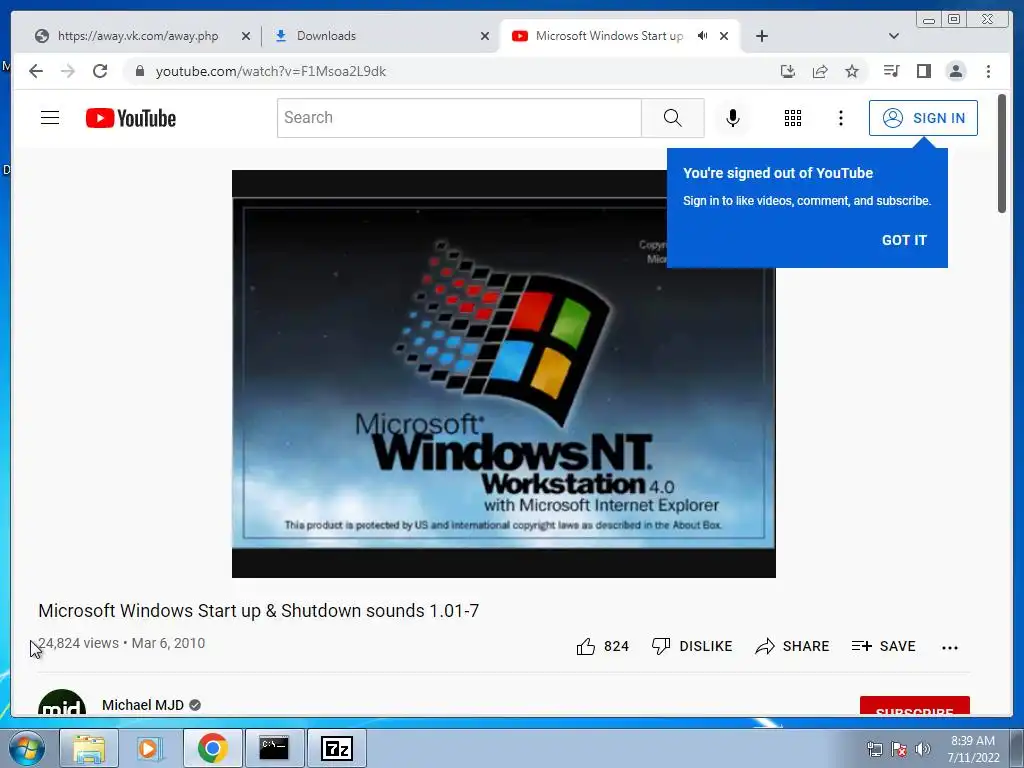Image resolution: width=1024 pixels, height=768 pixels.
Task: Close the away.vk.com tab
Action: point(246,36)
